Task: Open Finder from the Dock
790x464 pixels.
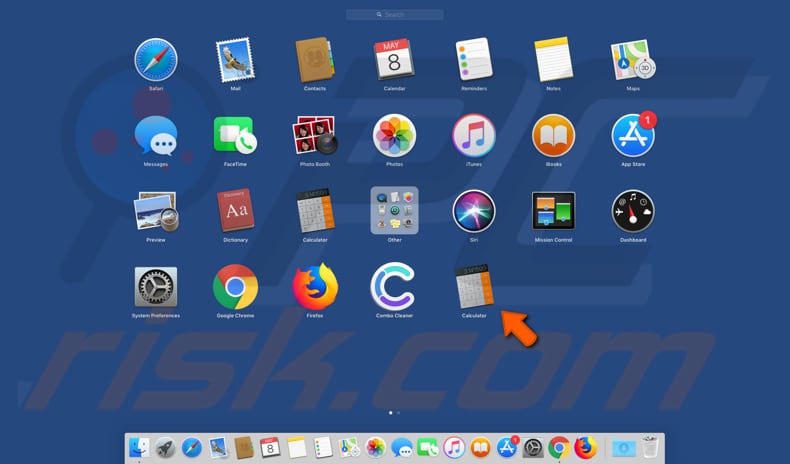Action: coord(139,447)
